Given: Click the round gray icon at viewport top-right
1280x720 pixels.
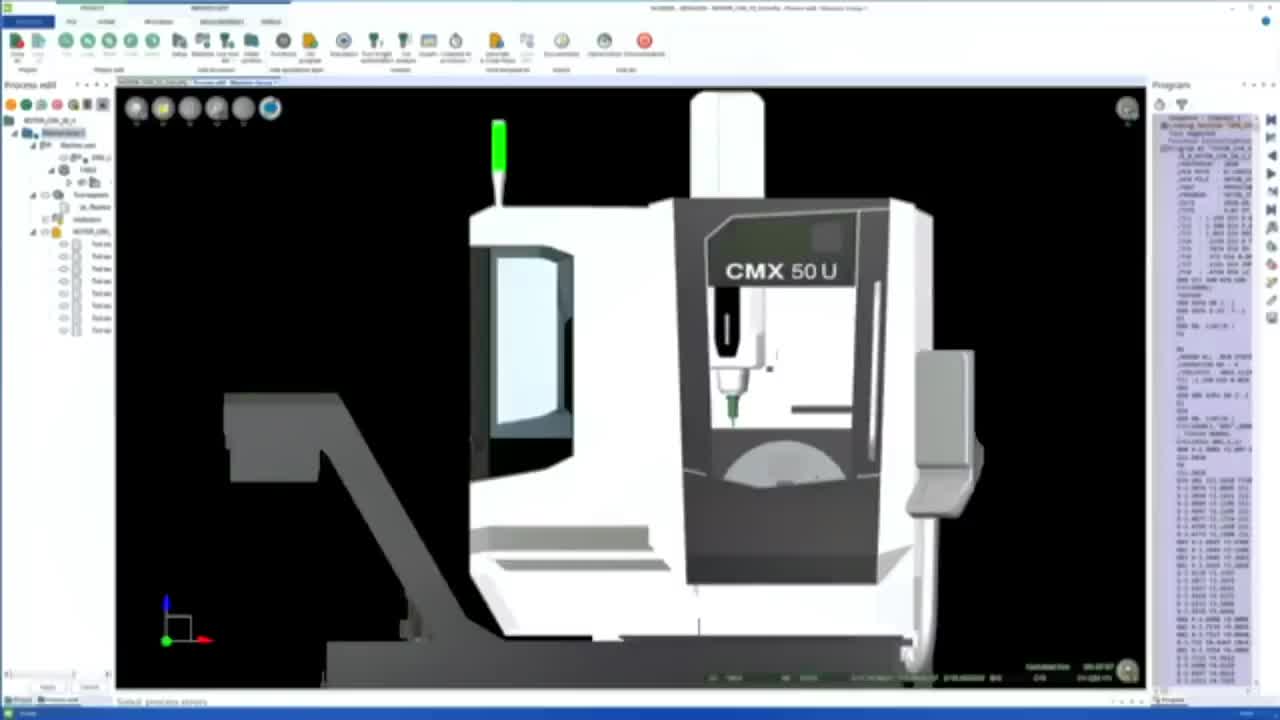Looking at the screenshot, I should click(1127, 109).
